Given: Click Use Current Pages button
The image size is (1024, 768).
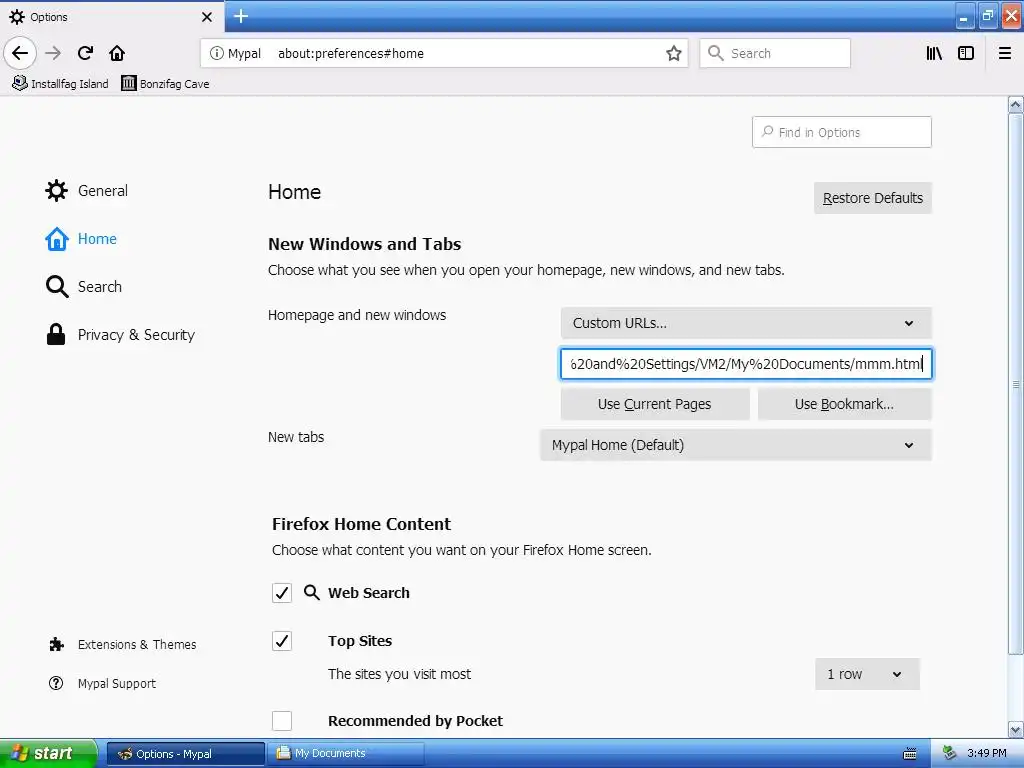Looking at the screenshot, I should 654,404.
